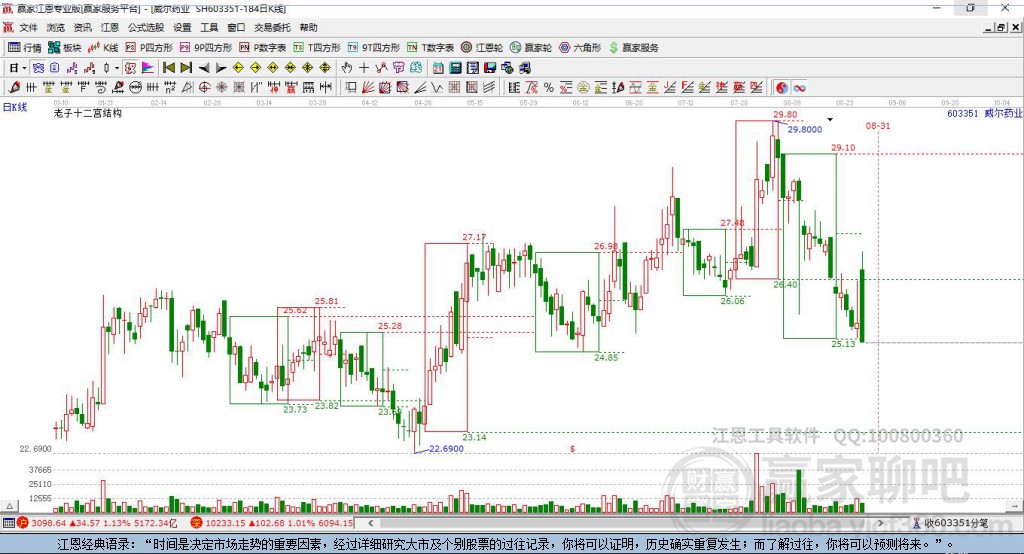The image size is (1024, 554).
Task: Select the n² time cycle tool
Action: 170,88
